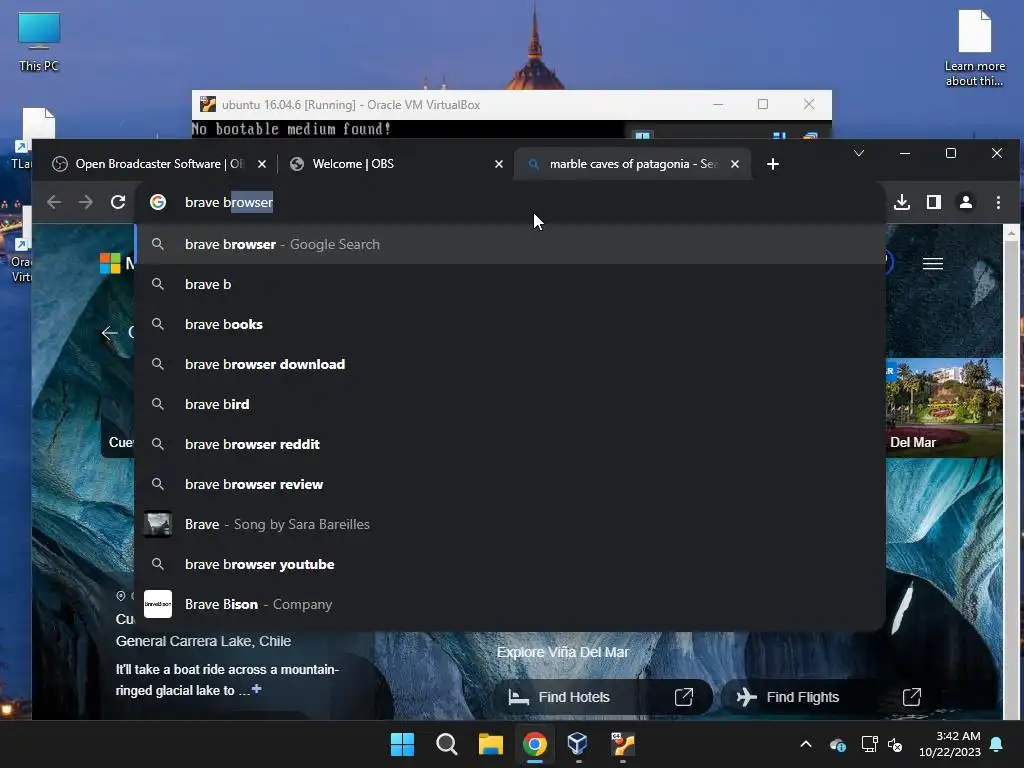This screenshot has width=1024, height=768.
Task: Select suggestion brave browser download
Action: click(x=510, y=364)
